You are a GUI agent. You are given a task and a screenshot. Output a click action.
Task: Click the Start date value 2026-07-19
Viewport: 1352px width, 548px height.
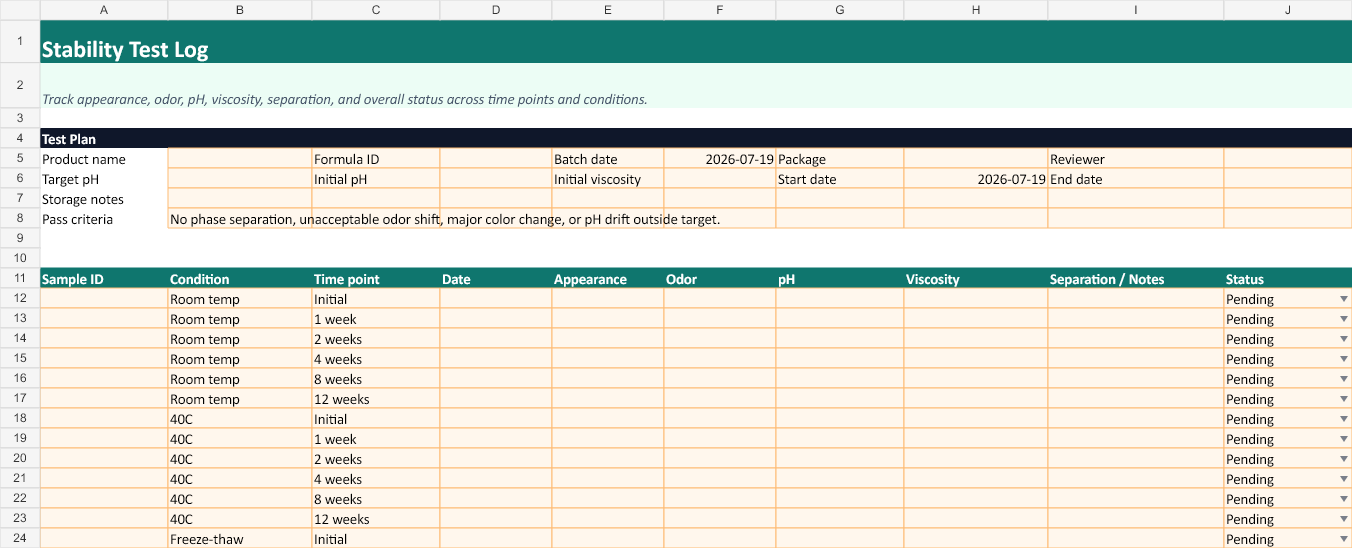(x=976, y=179)
